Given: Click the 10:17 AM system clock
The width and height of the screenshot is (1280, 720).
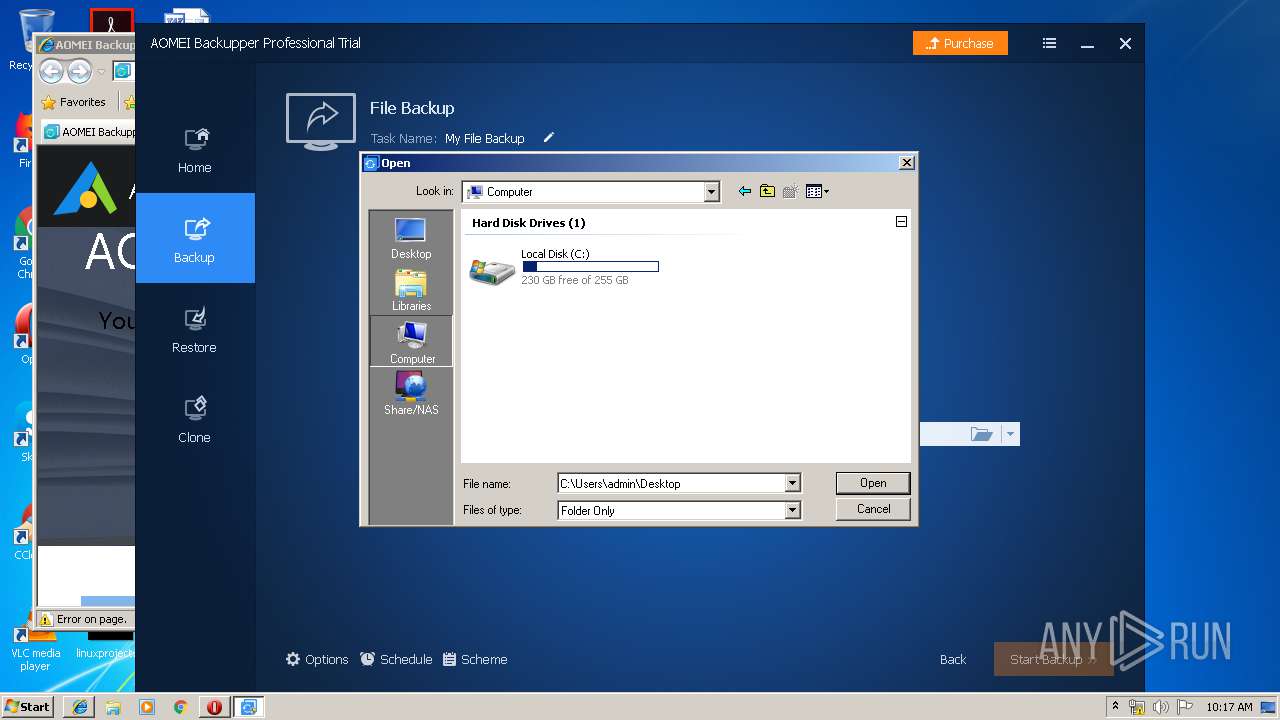Looking at the screenshot, I should [x=1229, y=707].
